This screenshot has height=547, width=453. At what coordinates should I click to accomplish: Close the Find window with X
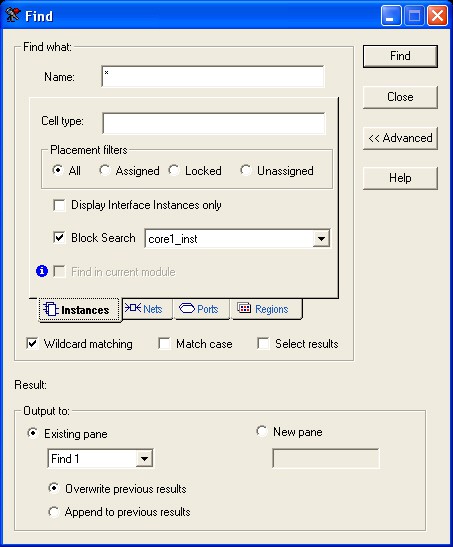[437, 16]
